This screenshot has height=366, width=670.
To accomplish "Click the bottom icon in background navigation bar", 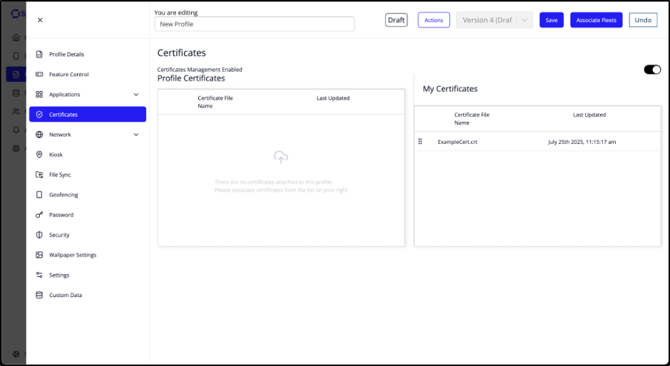I will click(x=16, y=354).
